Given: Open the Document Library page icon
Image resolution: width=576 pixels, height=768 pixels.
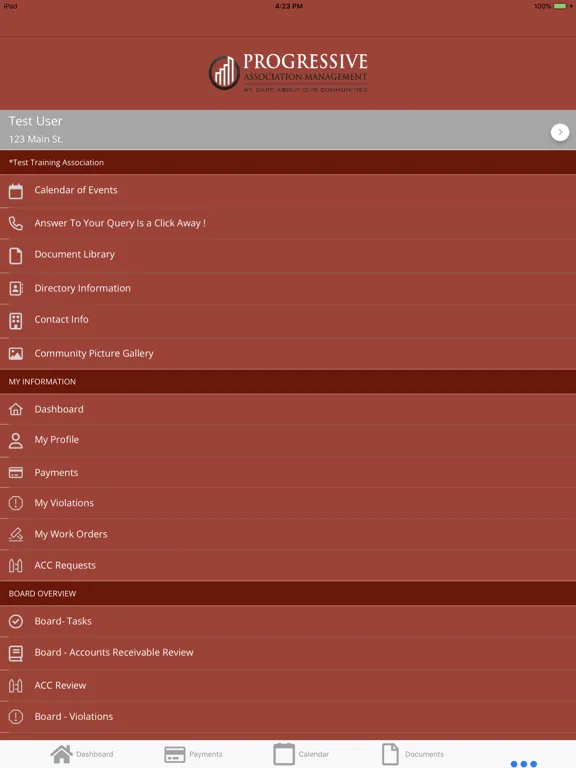Looking at the screenshot, I should click(16, 255).
